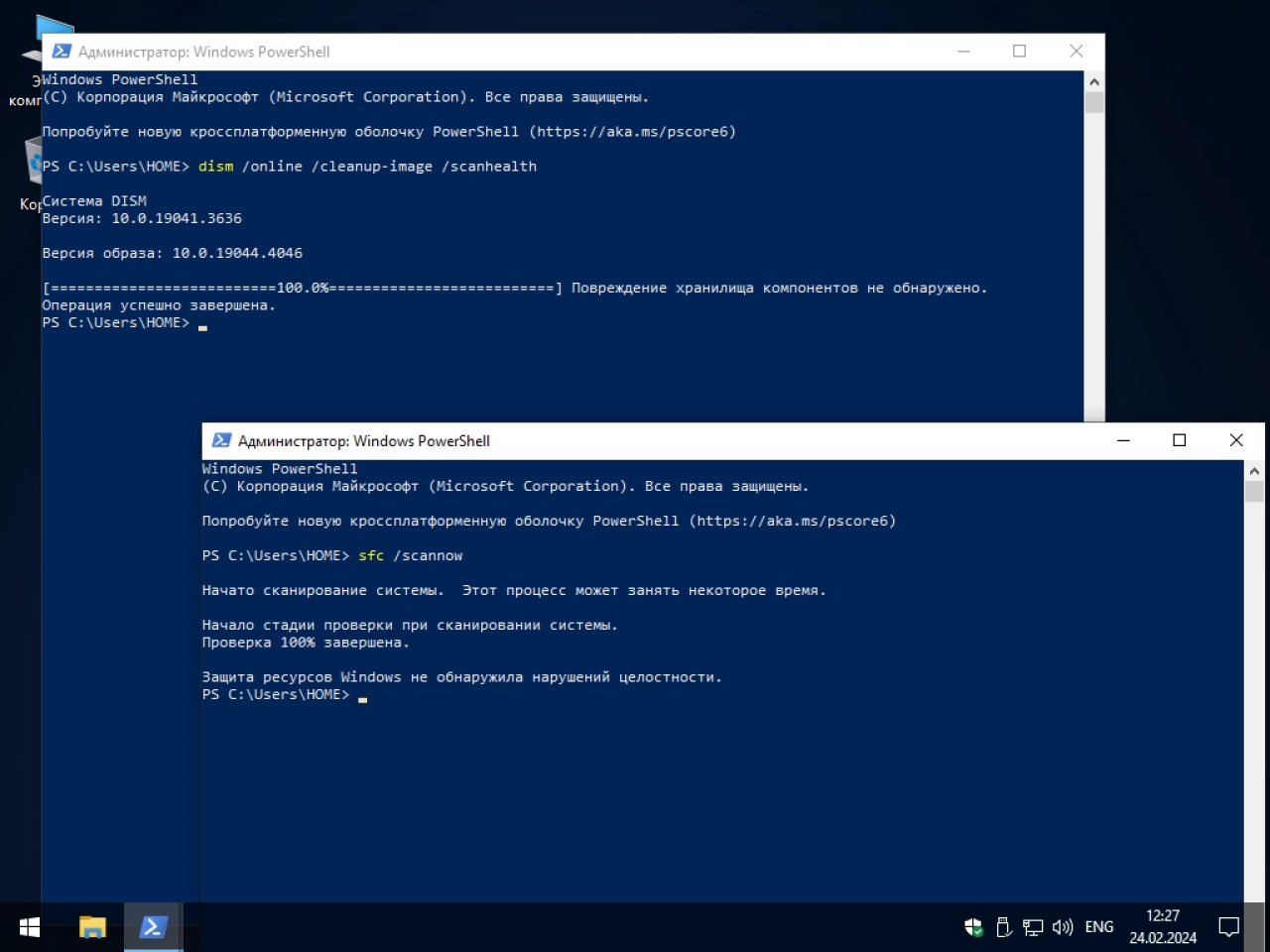
Task: Open File Explorer from the taskbar
Action: pos(92,927)
